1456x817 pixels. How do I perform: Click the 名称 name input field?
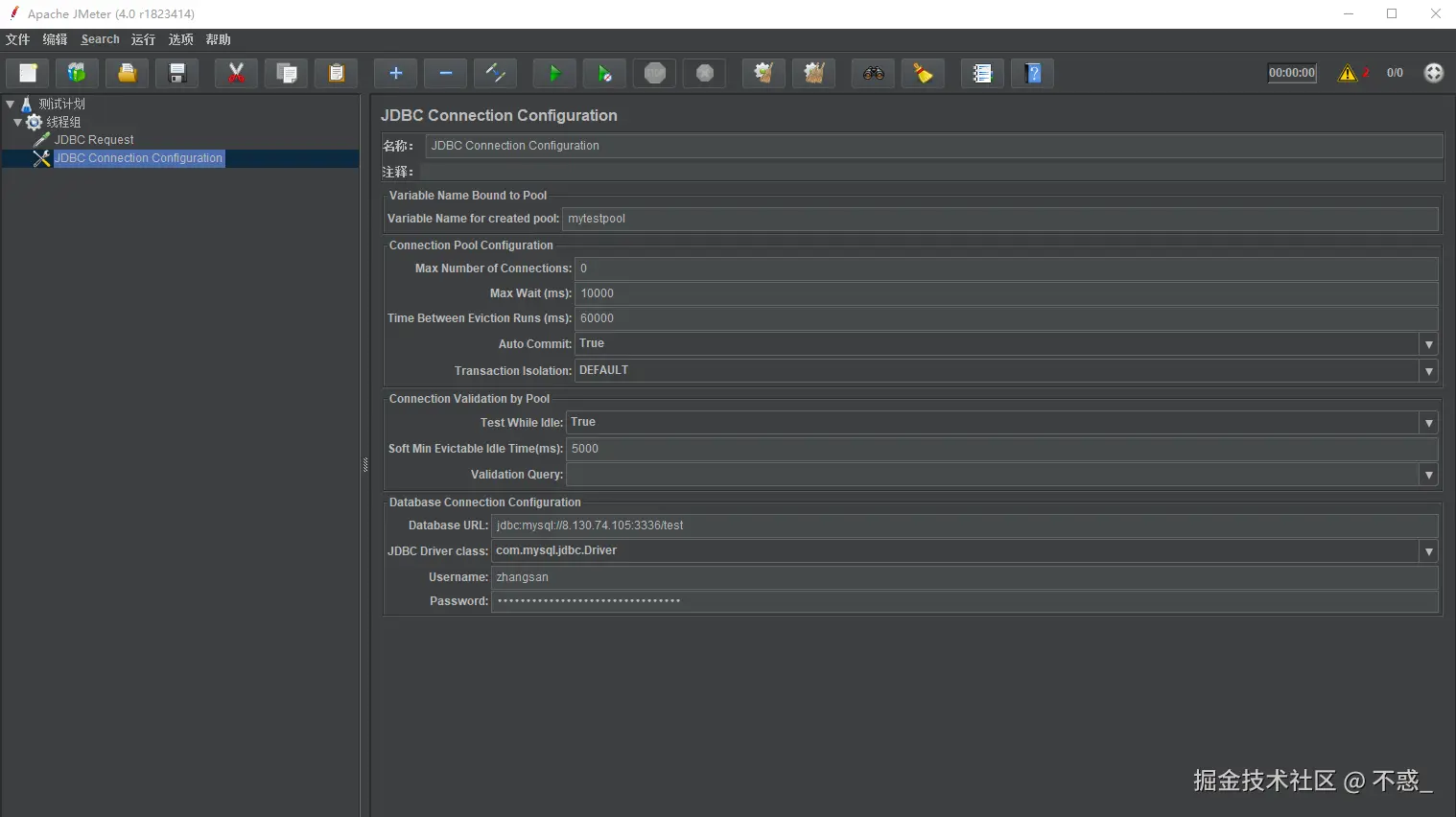(933, 146)
